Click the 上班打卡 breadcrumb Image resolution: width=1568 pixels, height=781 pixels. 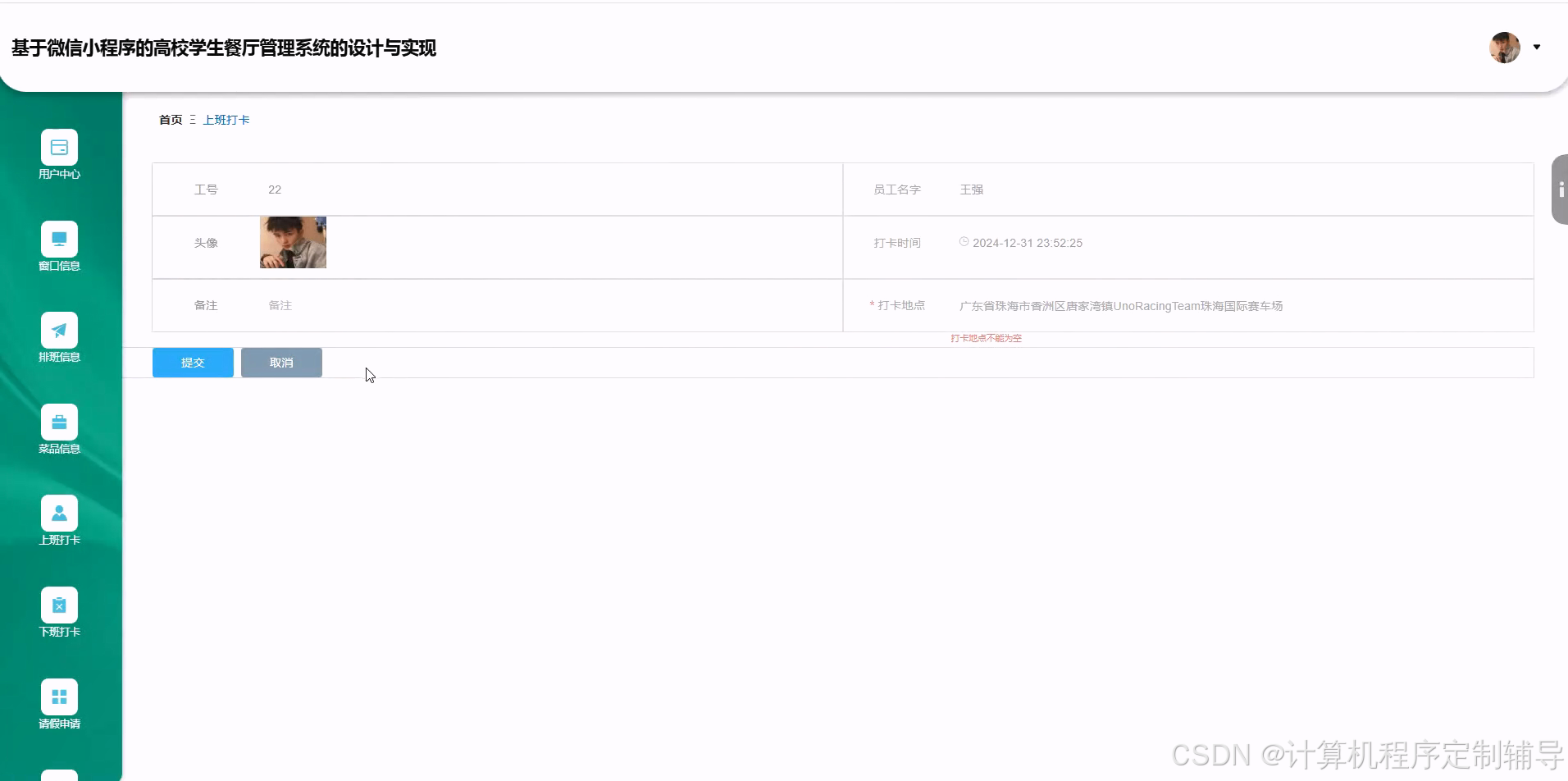(x=226, y=120)
